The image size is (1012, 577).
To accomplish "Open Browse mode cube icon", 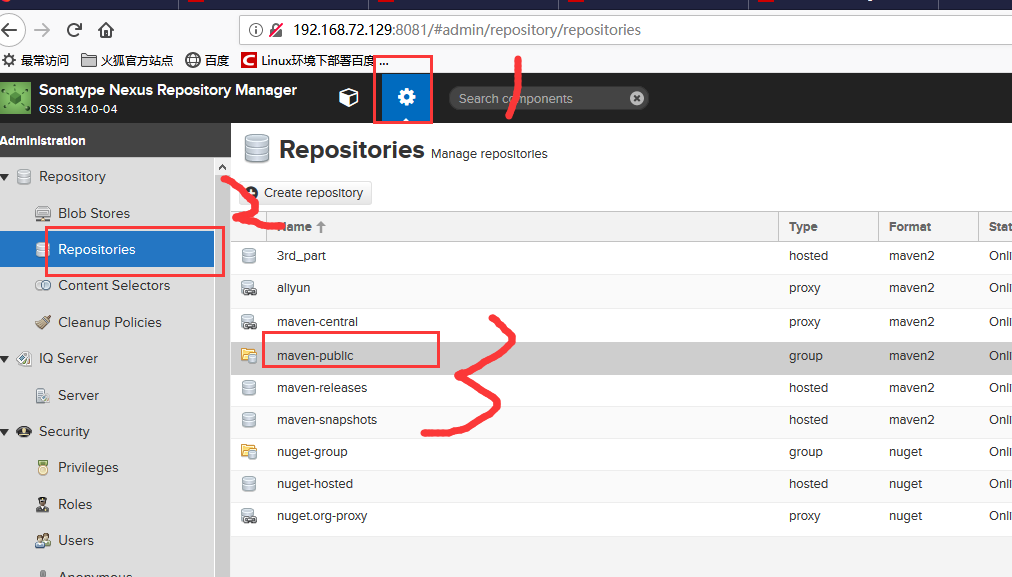I will click(x=349, y=97).
